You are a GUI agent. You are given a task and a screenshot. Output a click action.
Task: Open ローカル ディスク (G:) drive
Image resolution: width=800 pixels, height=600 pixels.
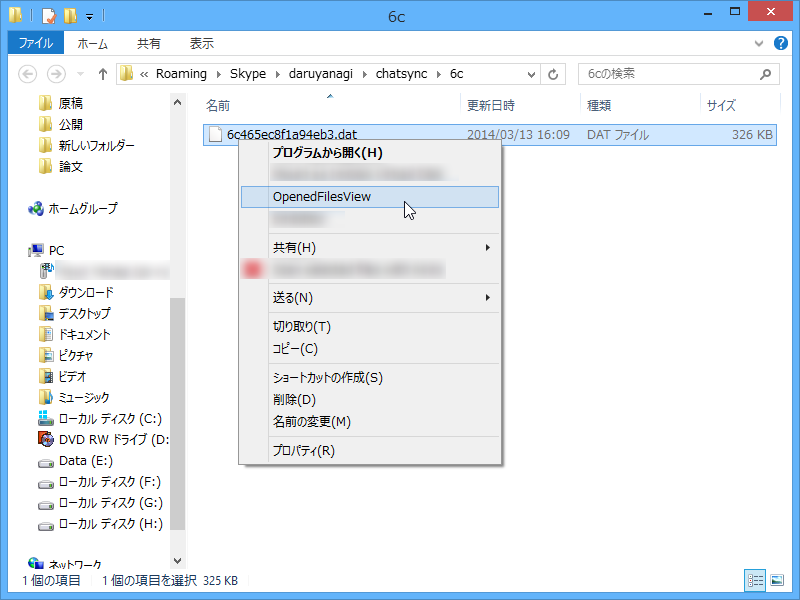click(111, 503)
